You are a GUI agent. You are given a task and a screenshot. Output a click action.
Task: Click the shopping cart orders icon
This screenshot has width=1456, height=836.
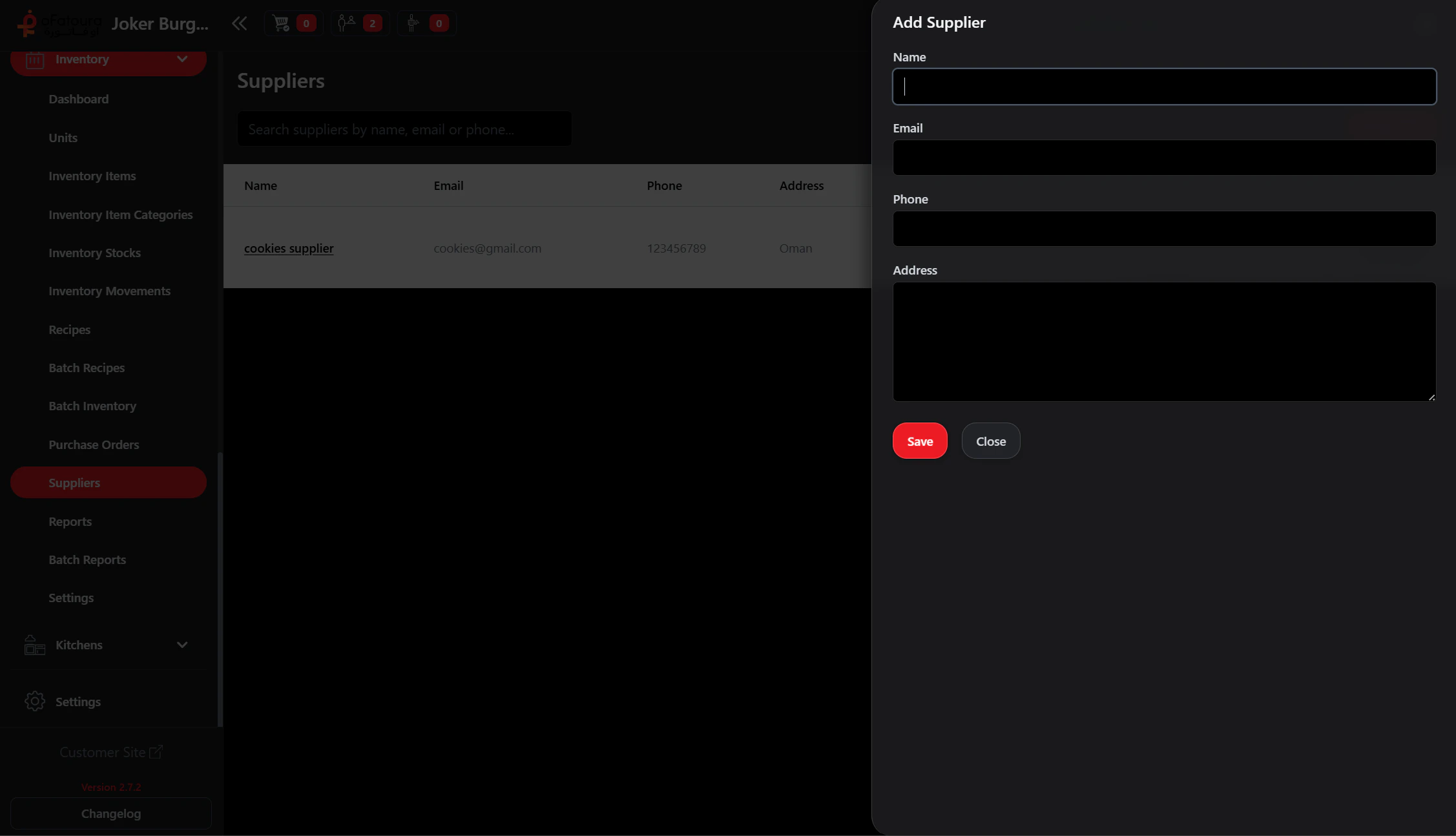(282, 23)
